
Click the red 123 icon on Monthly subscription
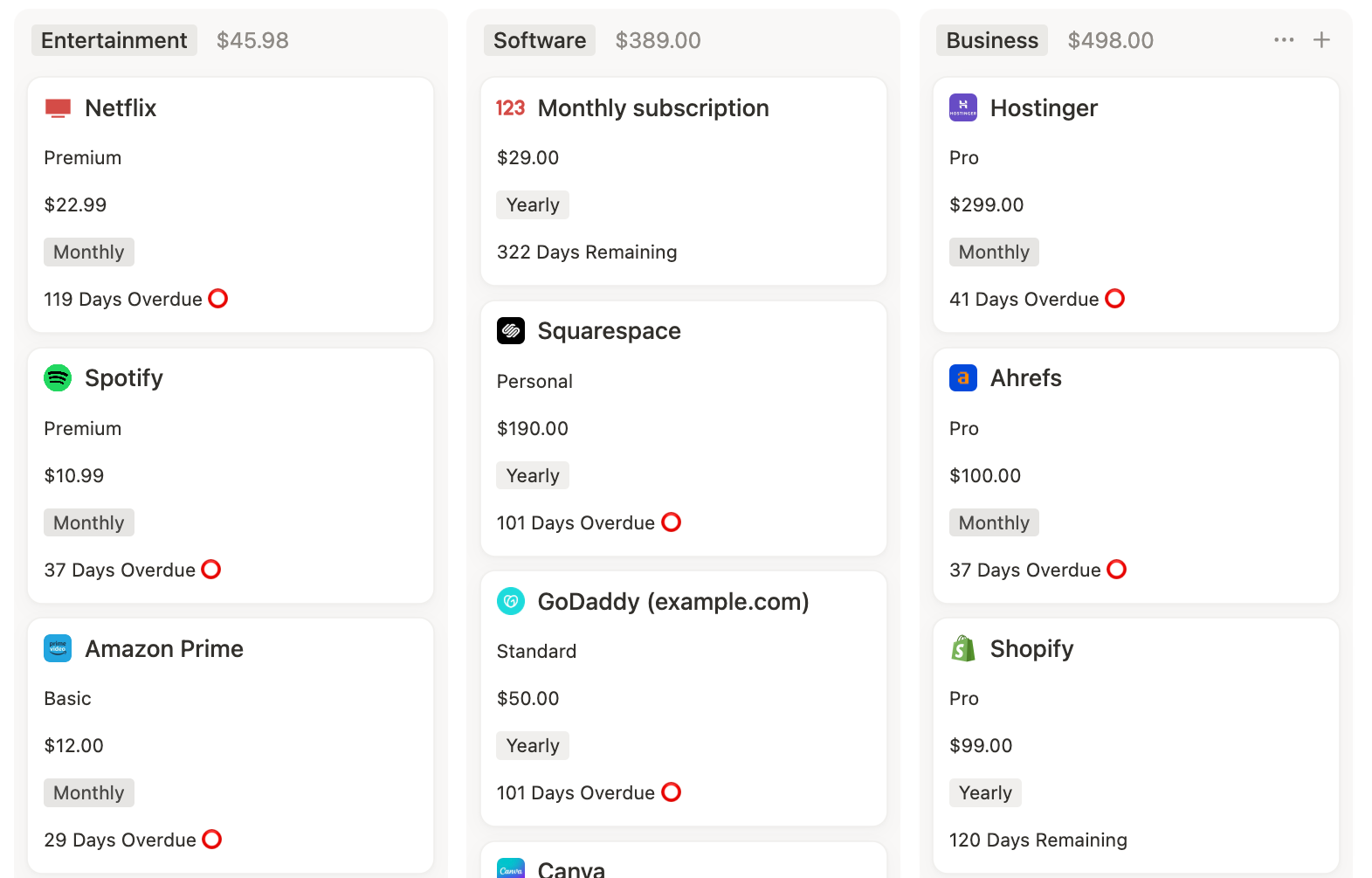point(510,108)
